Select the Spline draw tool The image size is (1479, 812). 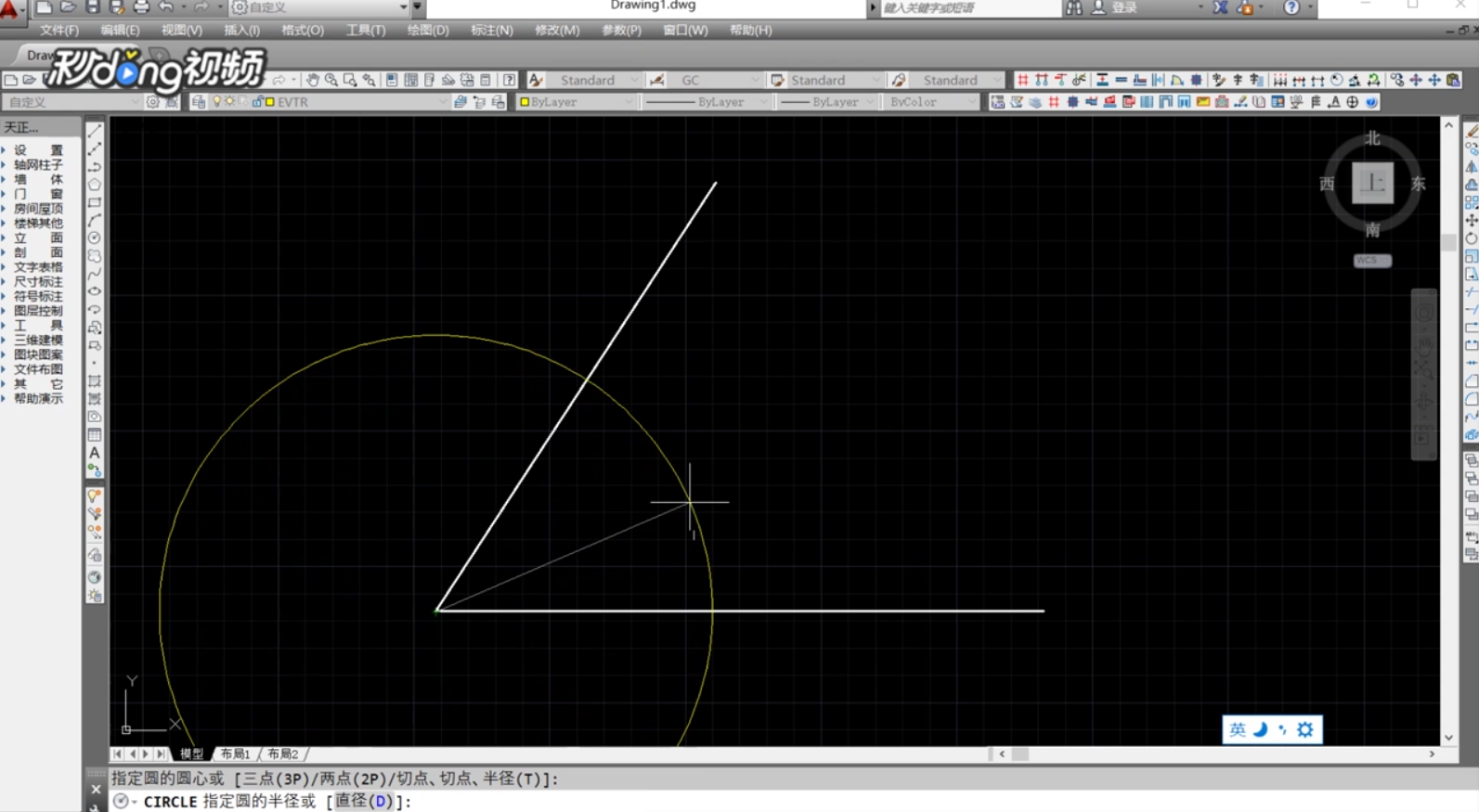click(x=94, y=274)
